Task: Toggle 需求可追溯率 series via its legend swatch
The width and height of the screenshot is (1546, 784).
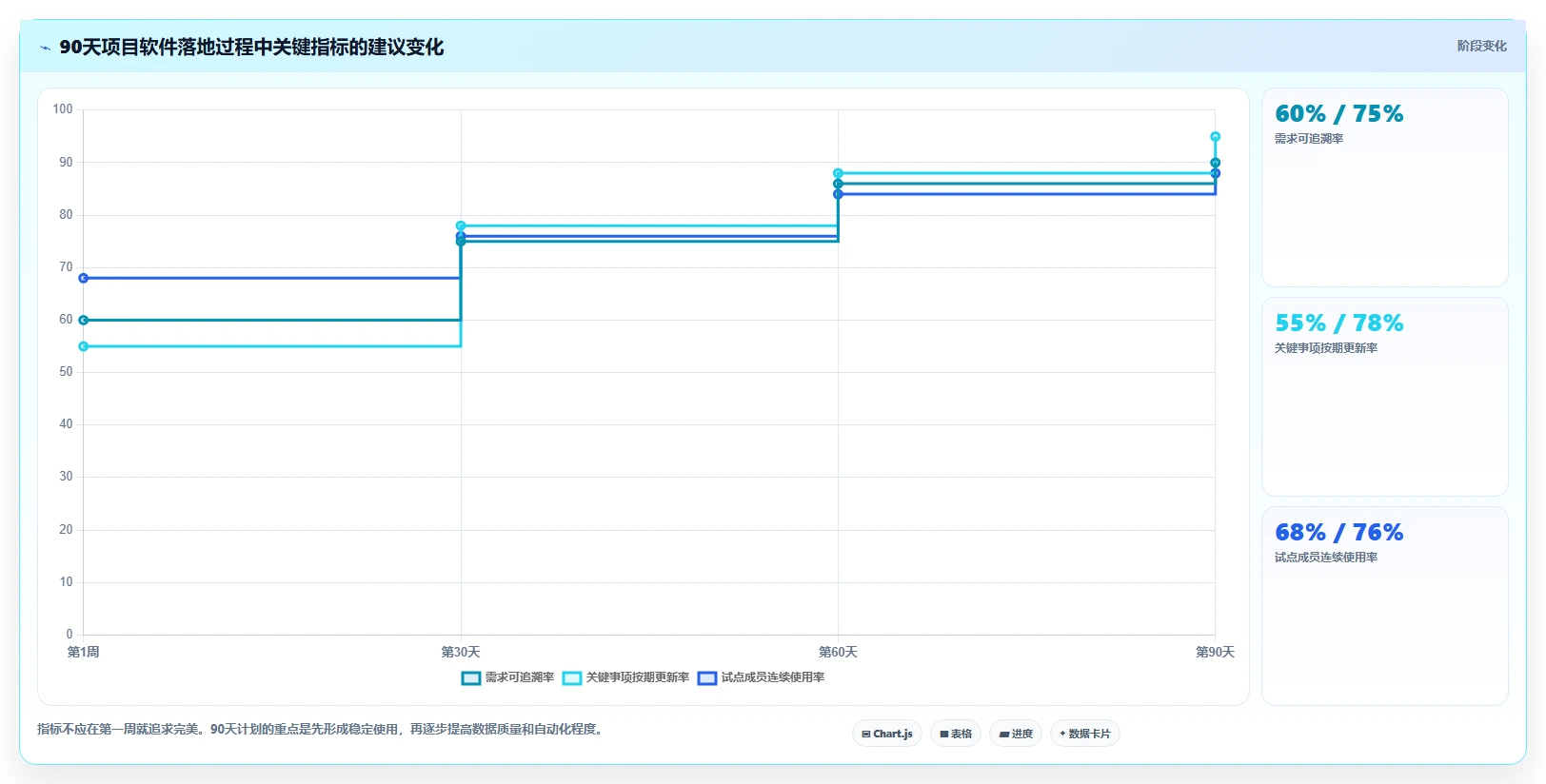Action: (471, 678)
